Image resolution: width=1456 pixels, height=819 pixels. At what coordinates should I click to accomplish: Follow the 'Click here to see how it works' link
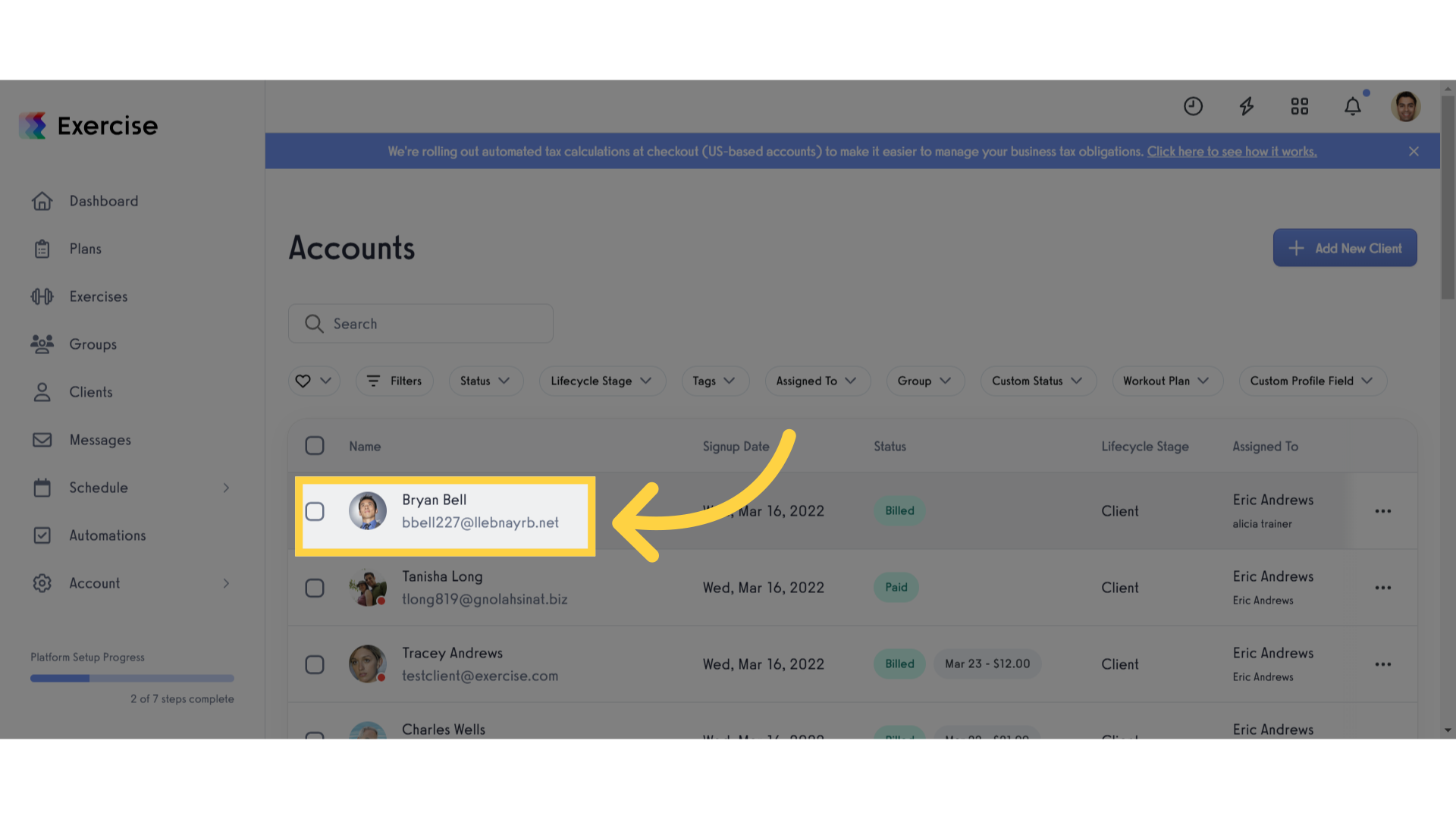coord(1232,152)
